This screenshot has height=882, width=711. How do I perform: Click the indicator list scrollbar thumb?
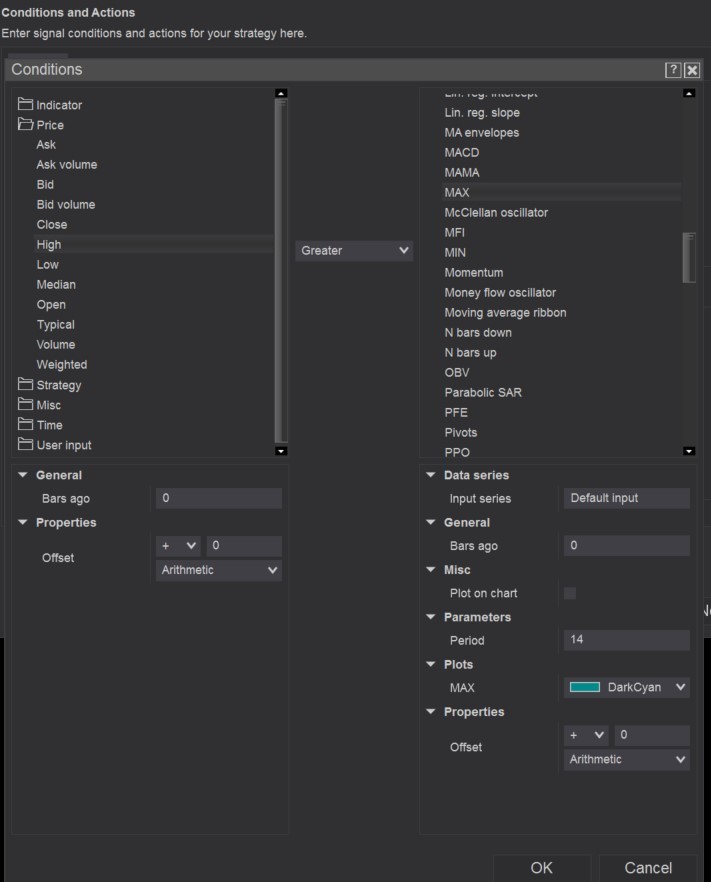pos(688,258)
